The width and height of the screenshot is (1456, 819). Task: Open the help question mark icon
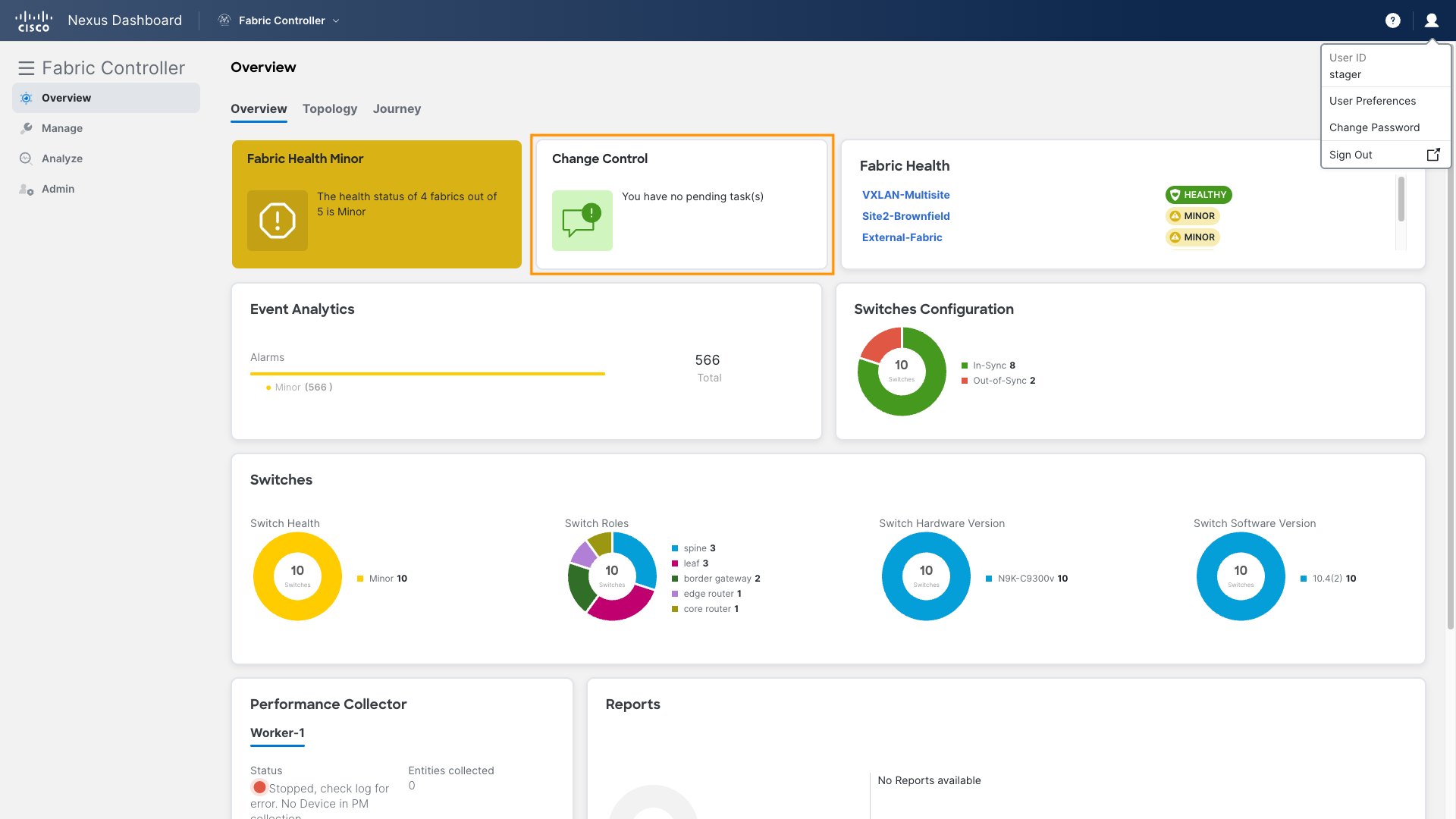pos(1393,20)
